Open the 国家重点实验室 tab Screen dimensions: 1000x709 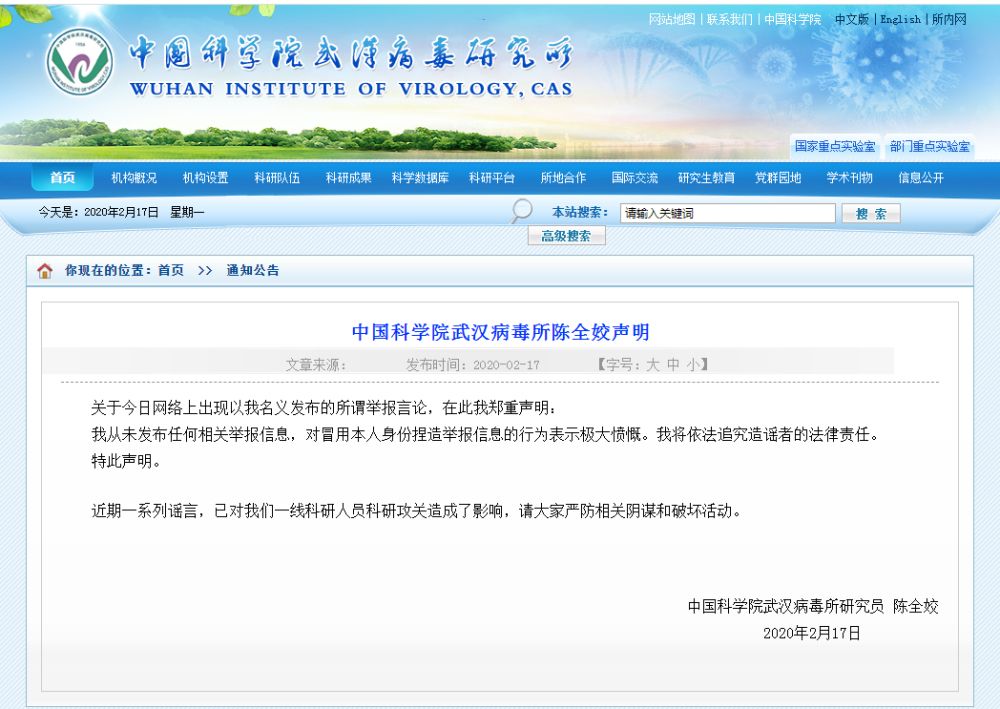(835, 147)
